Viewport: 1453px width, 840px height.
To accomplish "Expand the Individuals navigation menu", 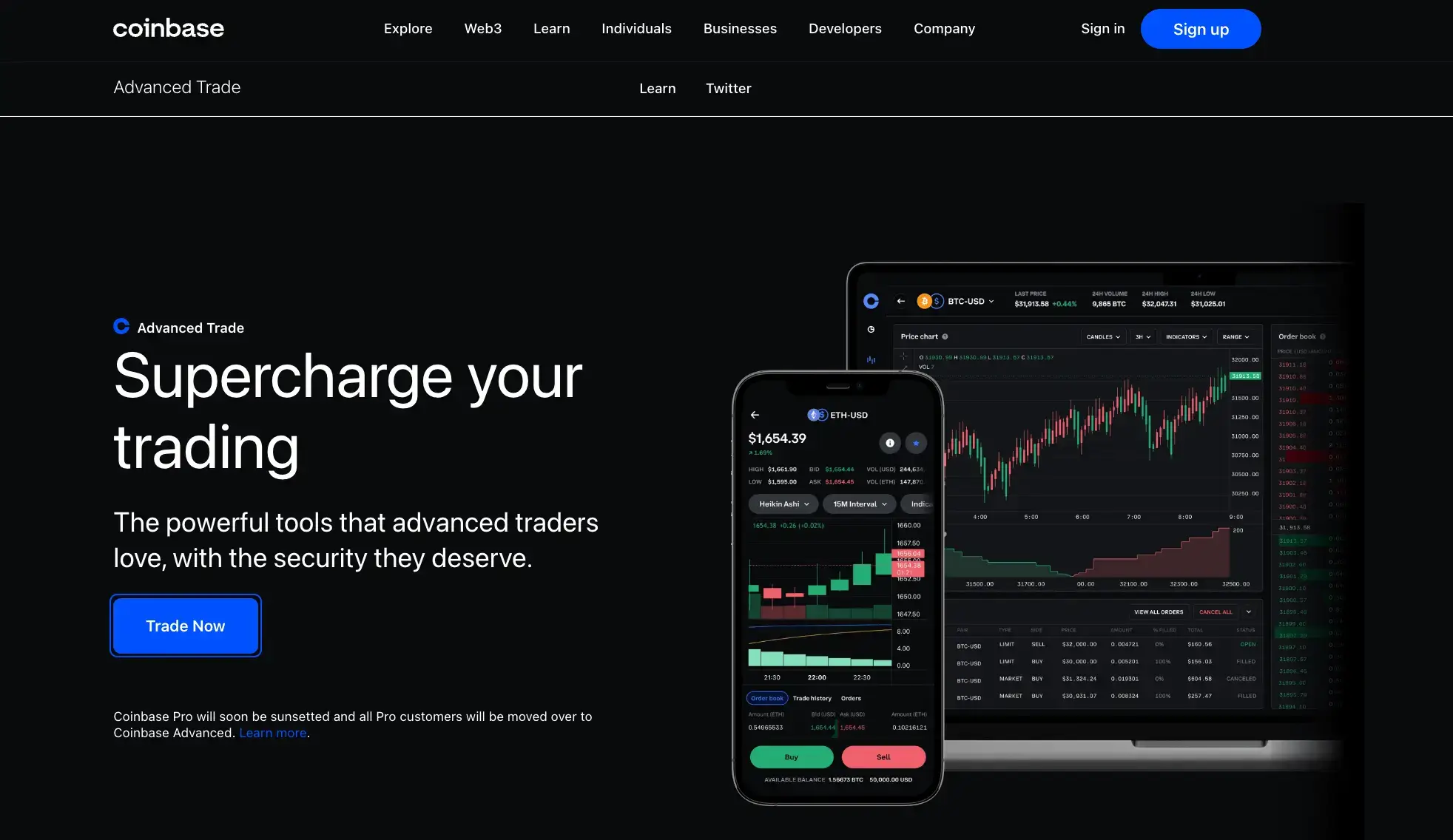I will (x=636, y=28).
